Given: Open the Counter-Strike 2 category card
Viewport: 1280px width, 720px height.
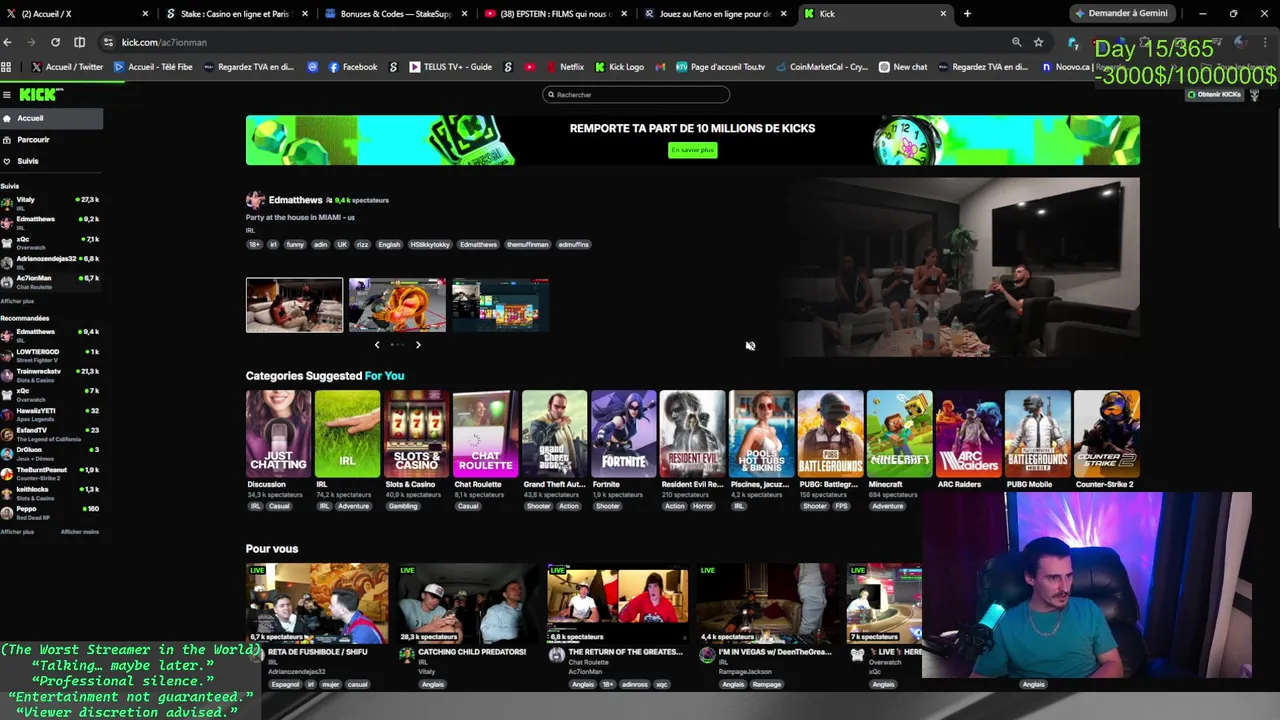Looking at the screenshot, I should [x=1106, y=434].
